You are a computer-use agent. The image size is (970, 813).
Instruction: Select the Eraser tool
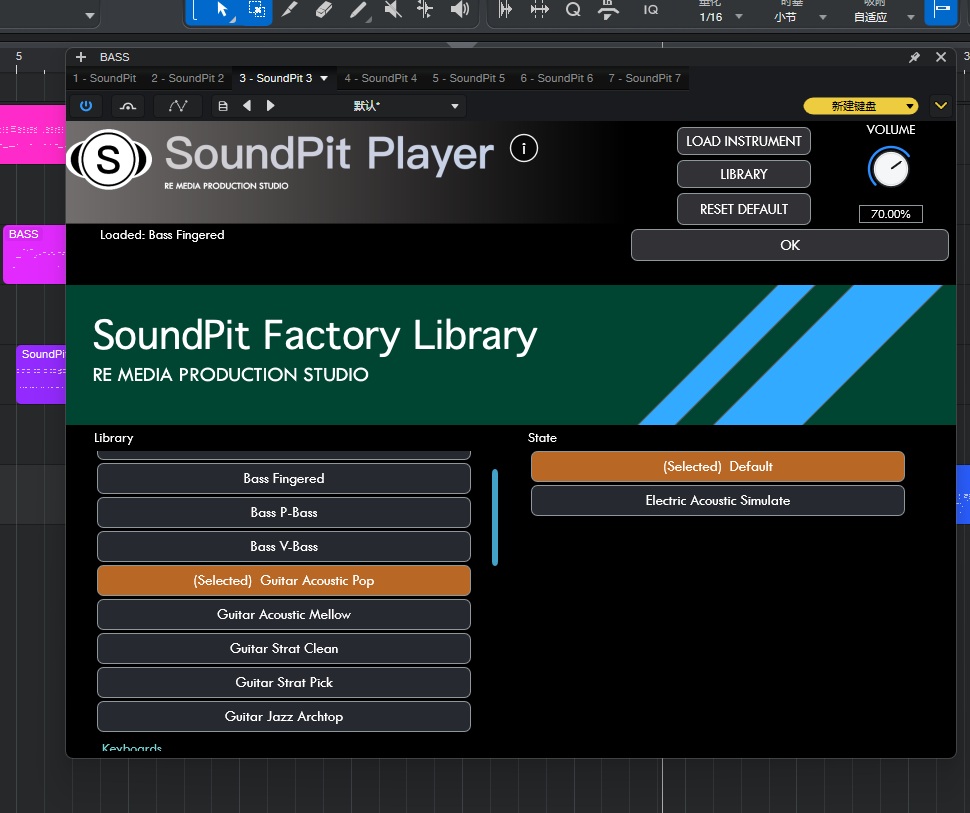(324, 10)
